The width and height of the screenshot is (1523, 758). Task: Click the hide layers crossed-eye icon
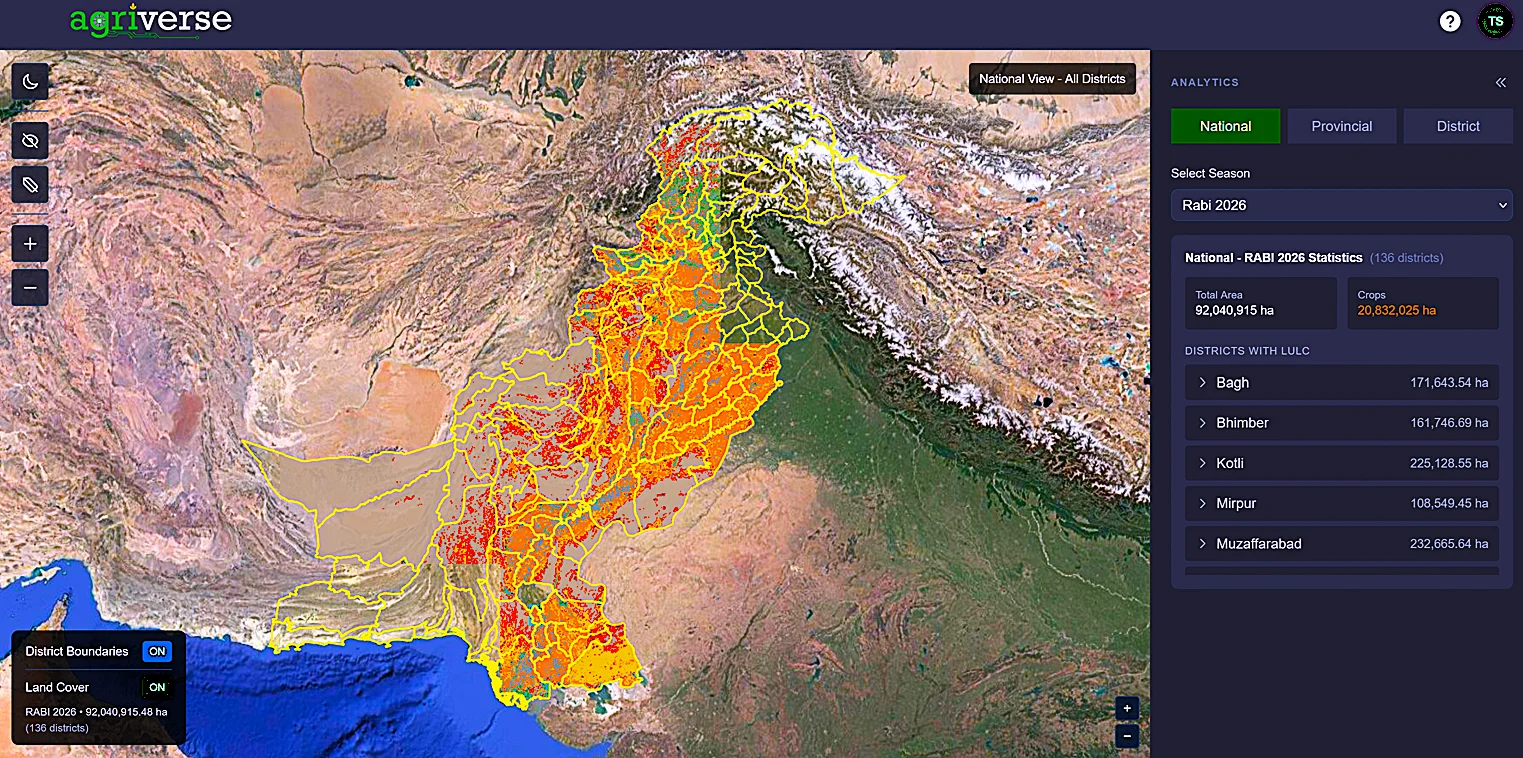(x=30, y=141)
